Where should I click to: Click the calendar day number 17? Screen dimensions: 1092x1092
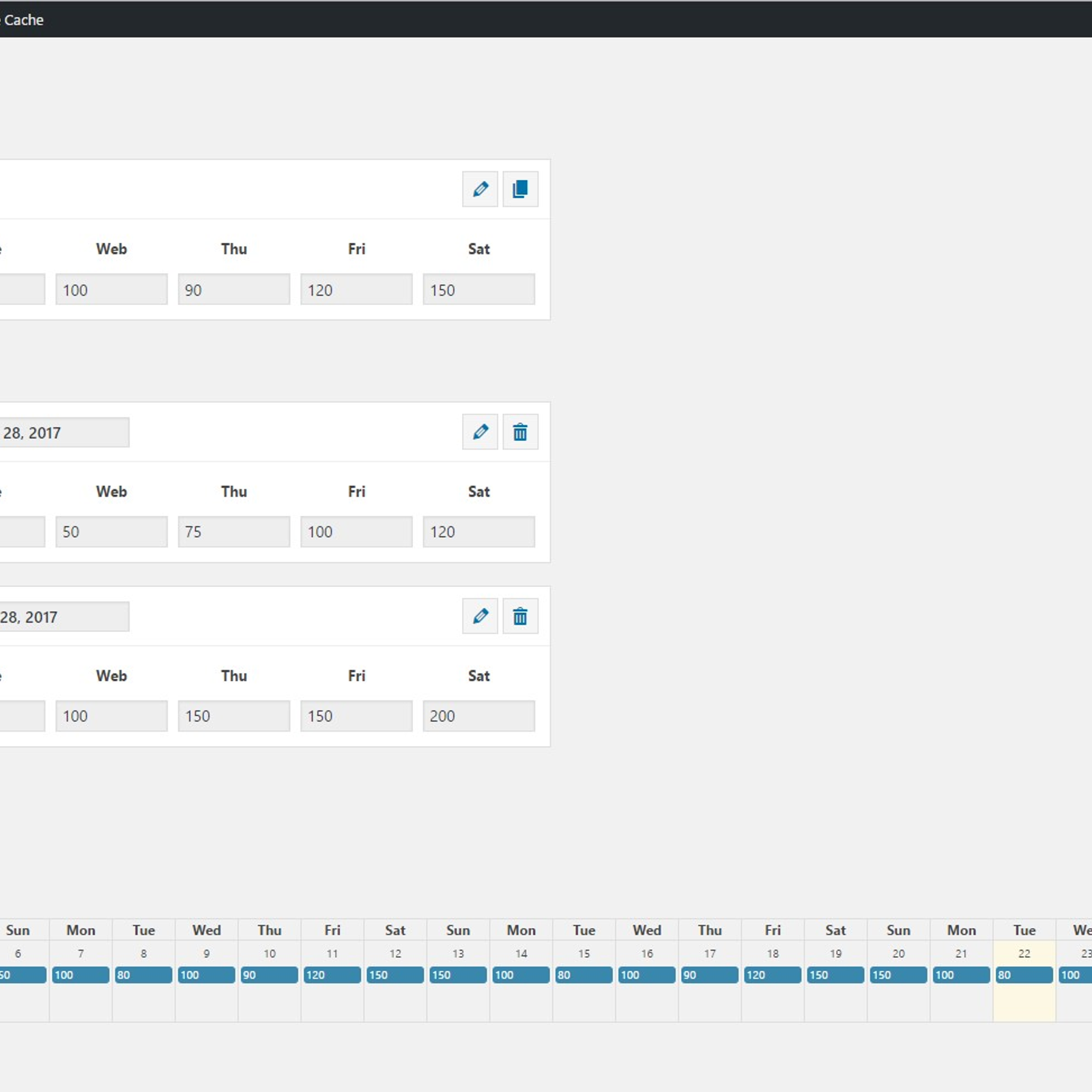(710, 953)
